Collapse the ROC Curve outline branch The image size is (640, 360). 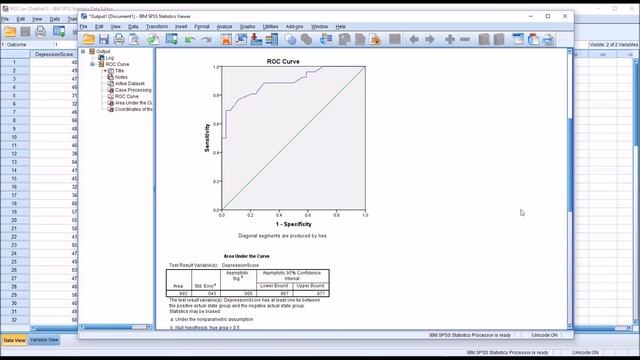tap(93, 64)
